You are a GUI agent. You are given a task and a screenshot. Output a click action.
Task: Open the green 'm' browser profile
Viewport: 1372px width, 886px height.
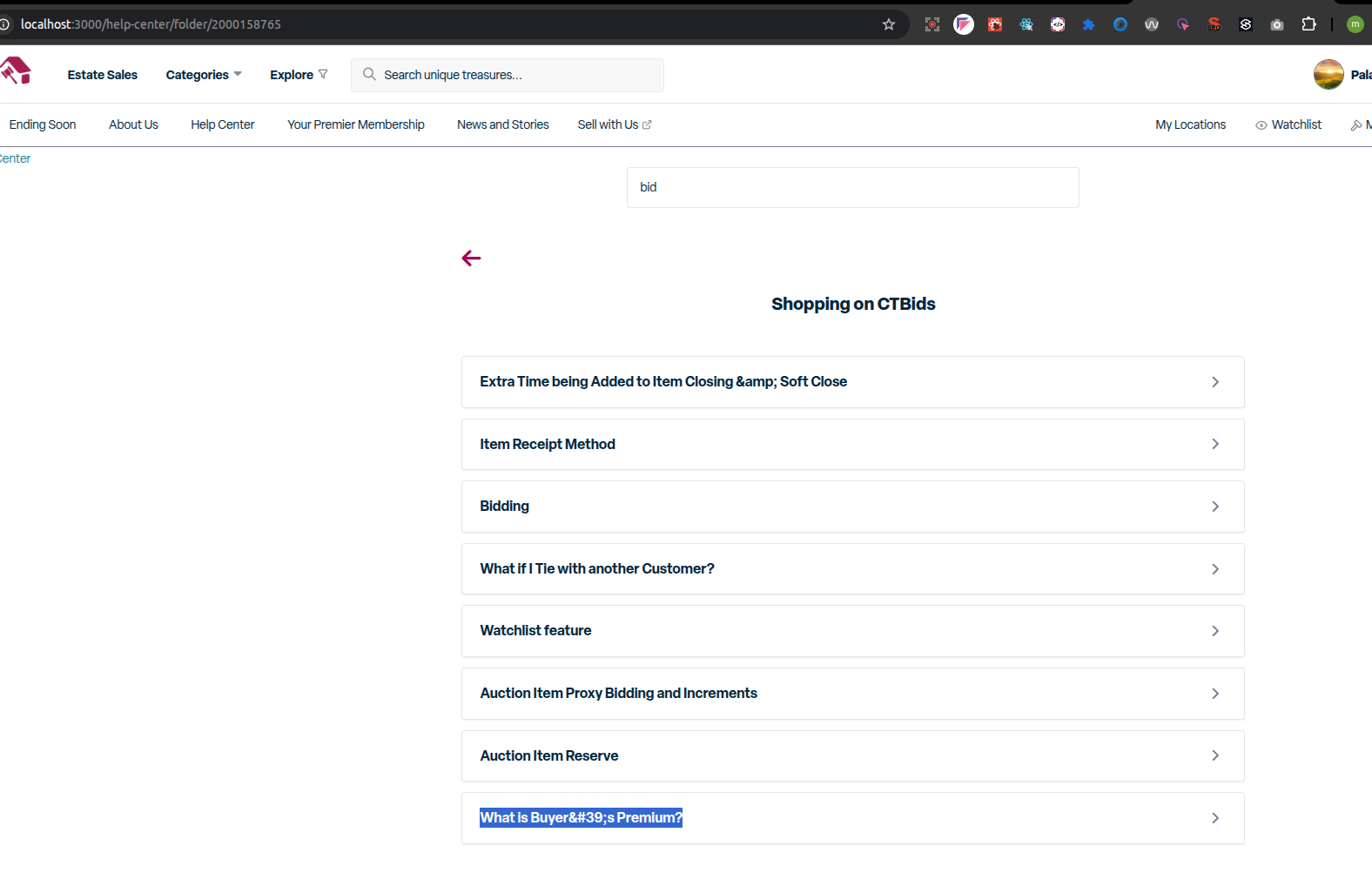coord(1355,24)
